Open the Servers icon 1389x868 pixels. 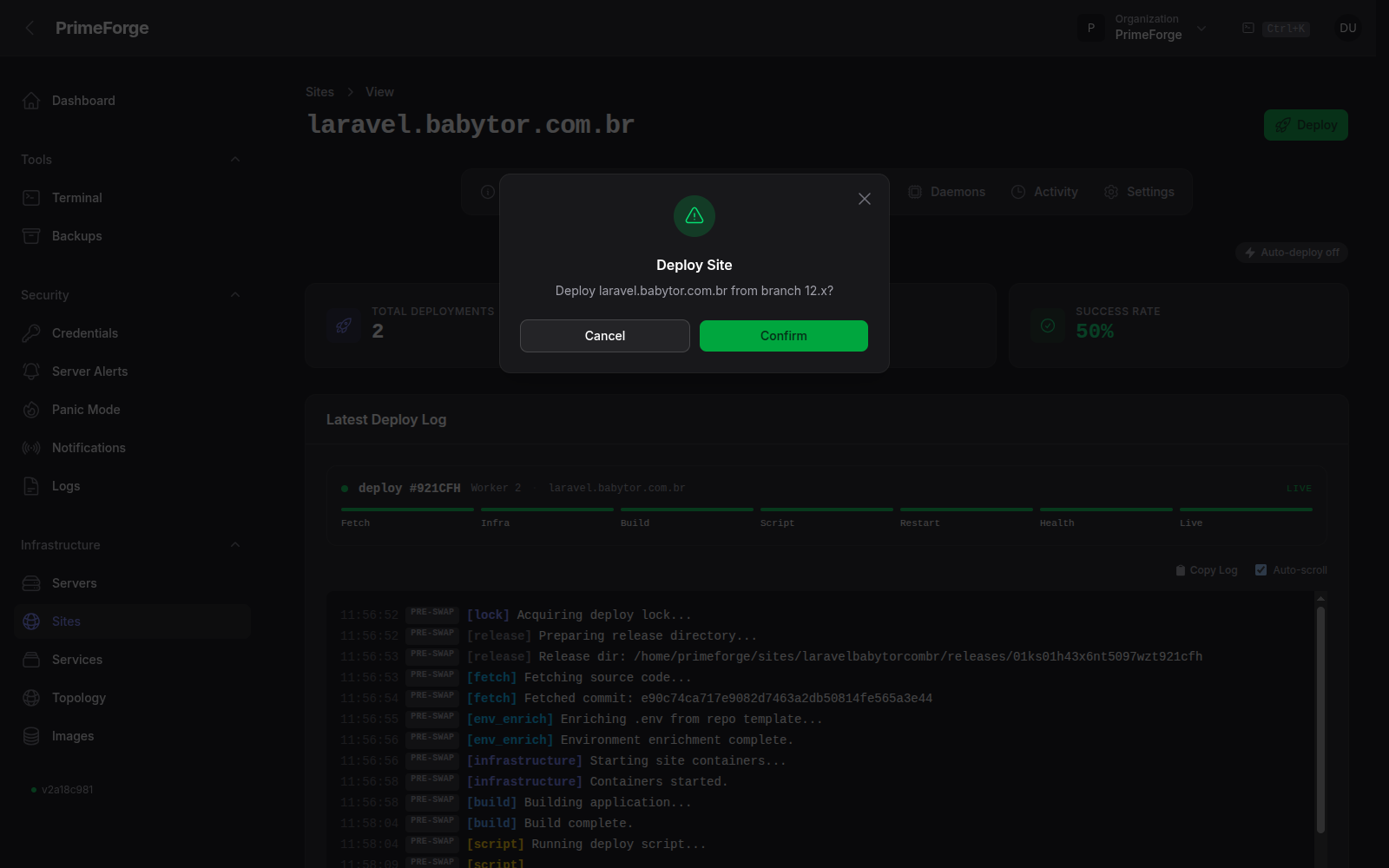(31, 583)
